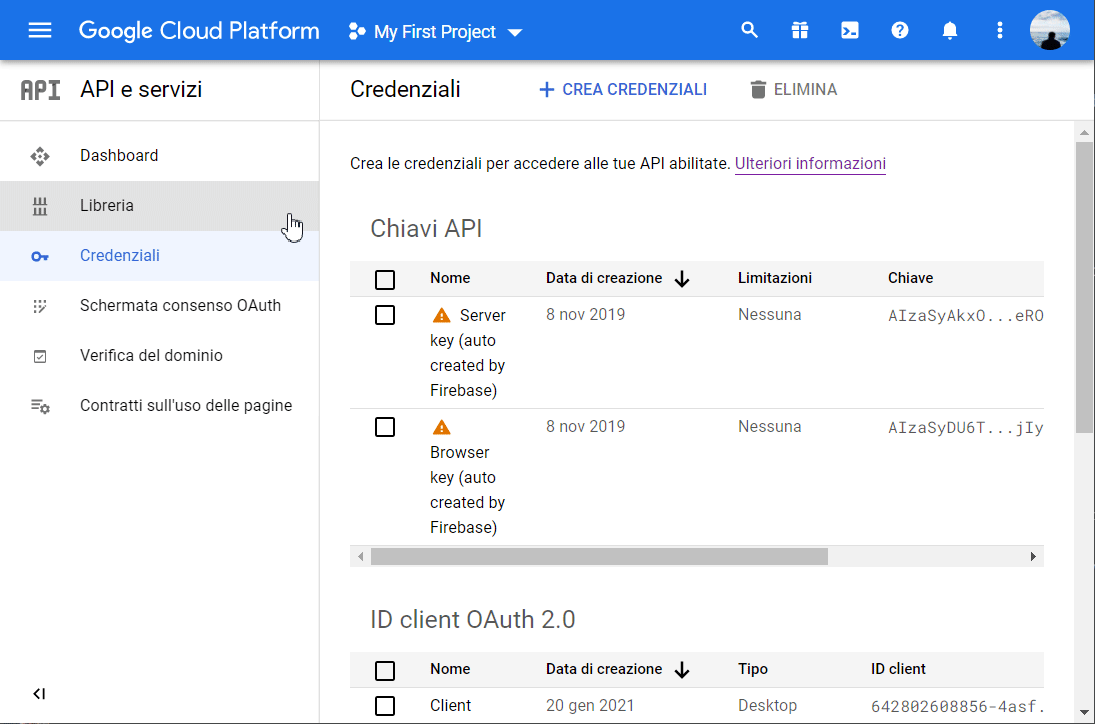The height and width of the screenshot is (724, 1095).
Task: Open the help question mark icon
Action: tap(899, 30)
